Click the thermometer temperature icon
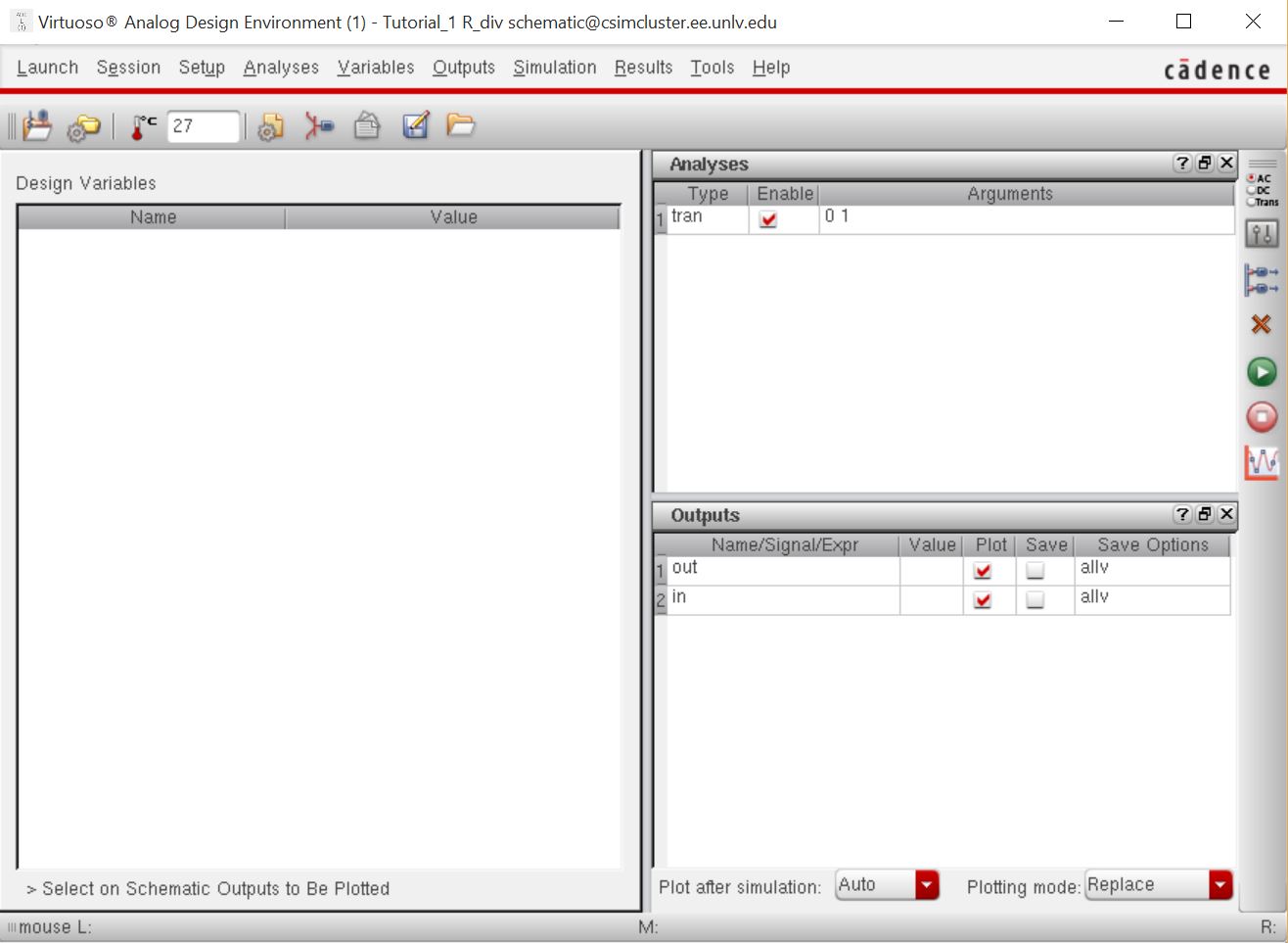Viewport: 1288px width, 943px height. point(143,126)
